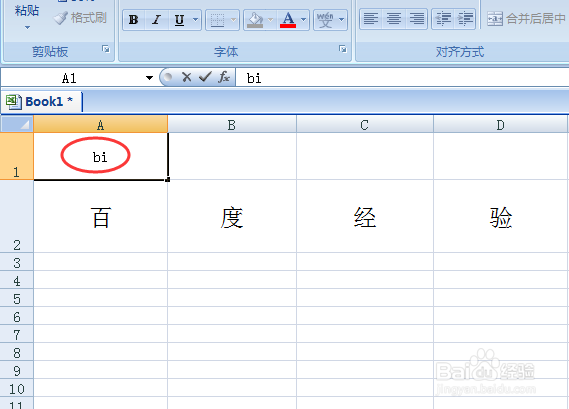Click the phonetic guide wén icon

tap(325, 20)
